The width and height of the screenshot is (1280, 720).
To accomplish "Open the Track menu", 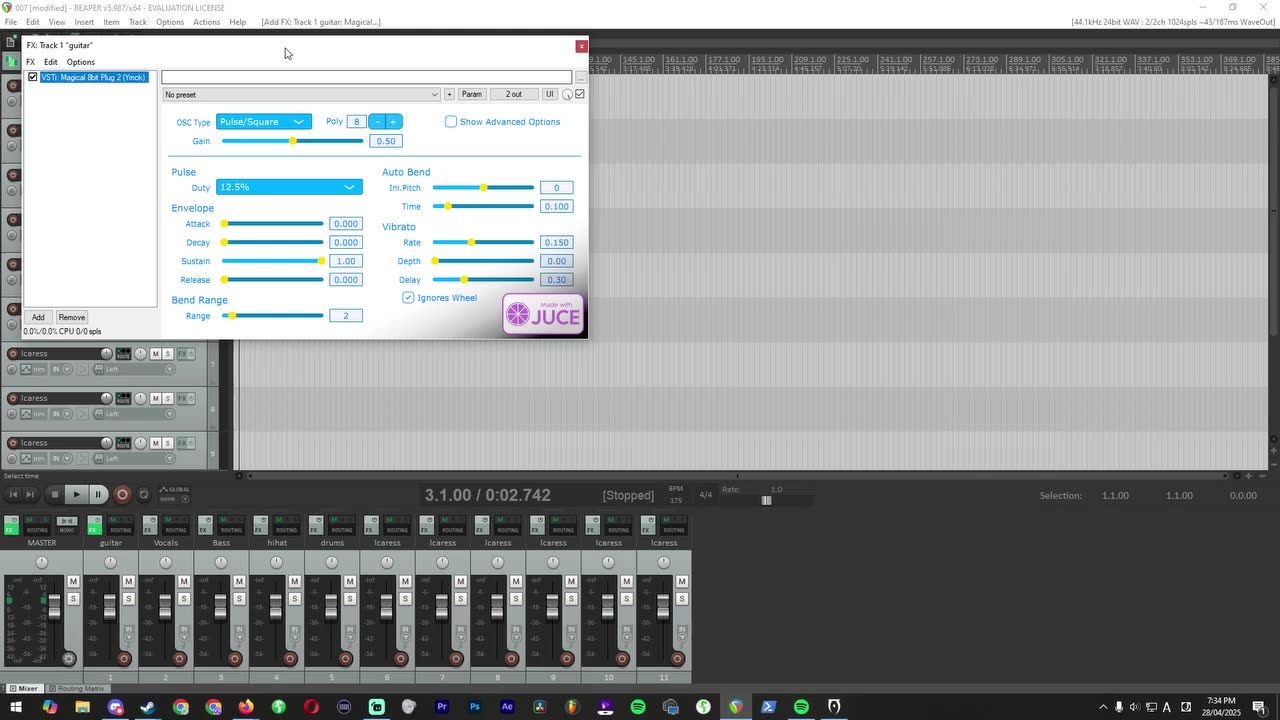I will pos(138,22).
